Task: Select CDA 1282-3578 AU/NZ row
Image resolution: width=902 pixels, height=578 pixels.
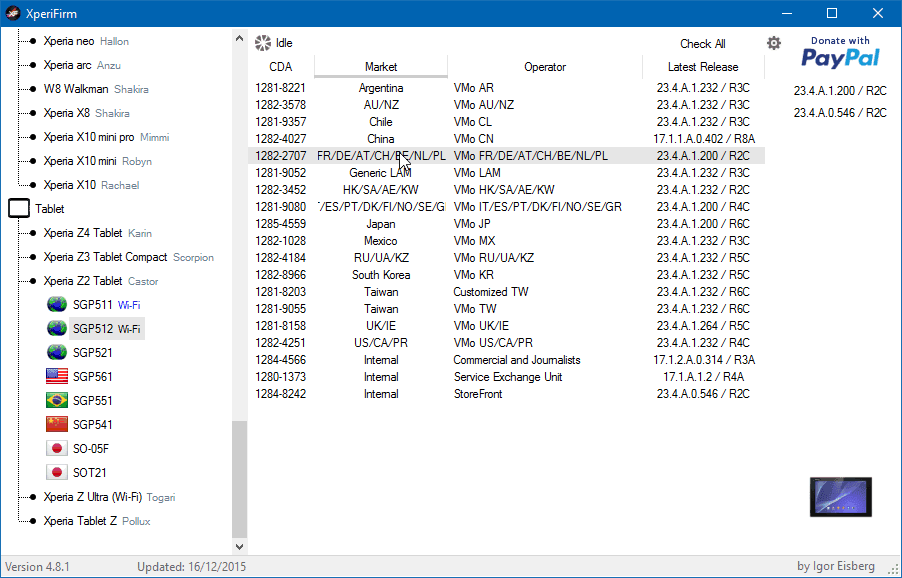Action: [x=506, y=105]
